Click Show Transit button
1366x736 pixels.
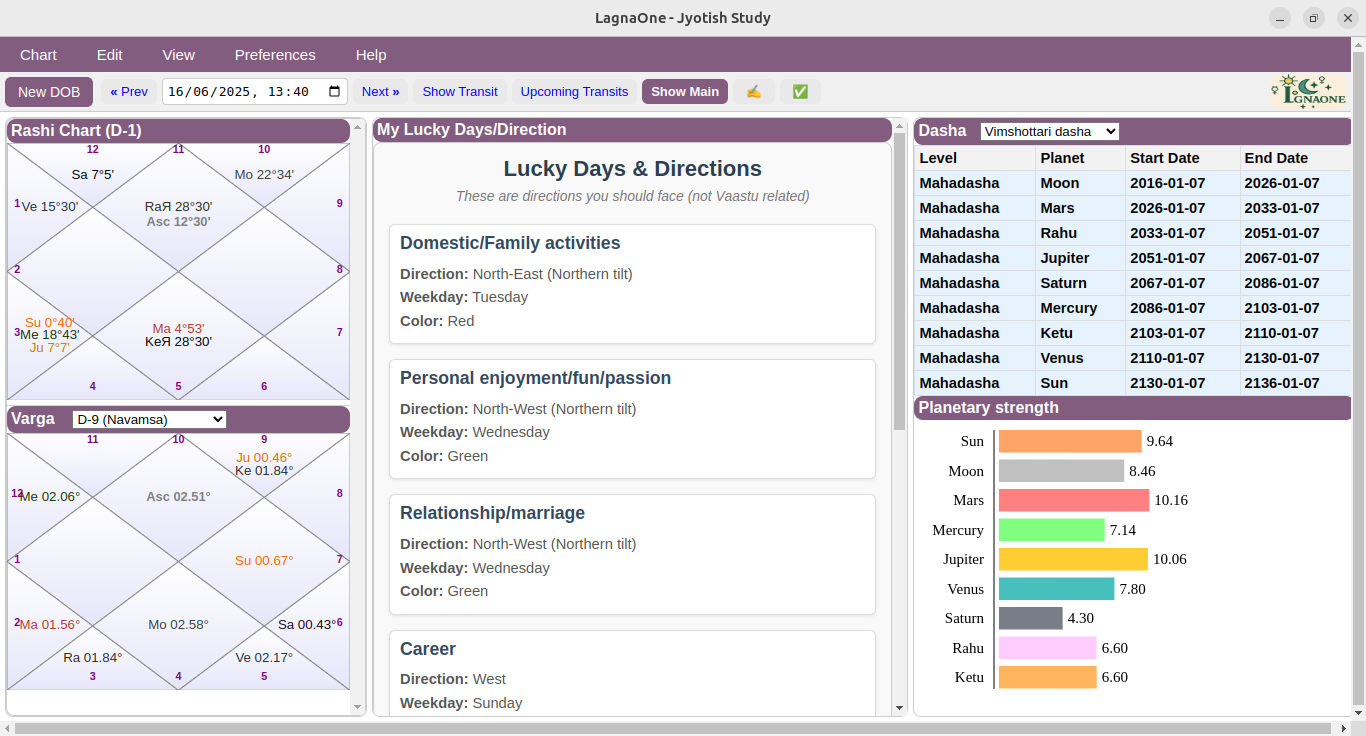[x=460, y=92]
